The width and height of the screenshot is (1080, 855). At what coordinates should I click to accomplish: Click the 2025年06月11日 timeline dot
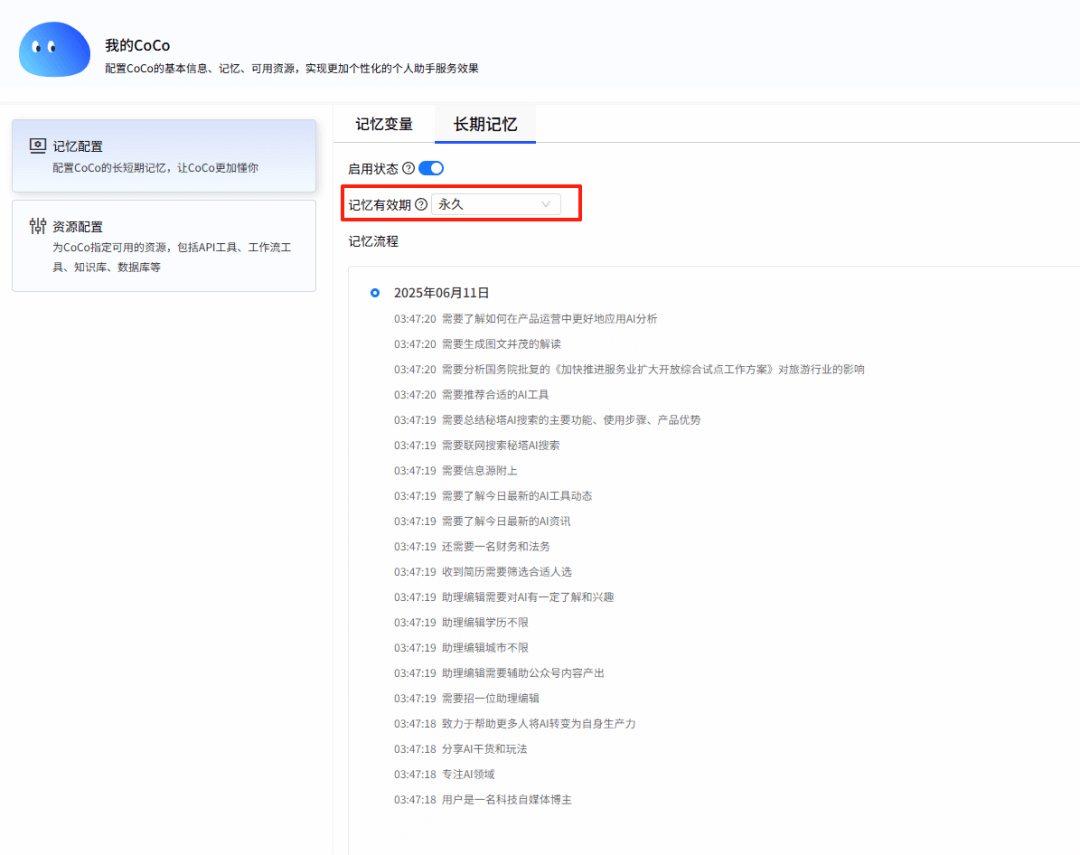(375, 293)
